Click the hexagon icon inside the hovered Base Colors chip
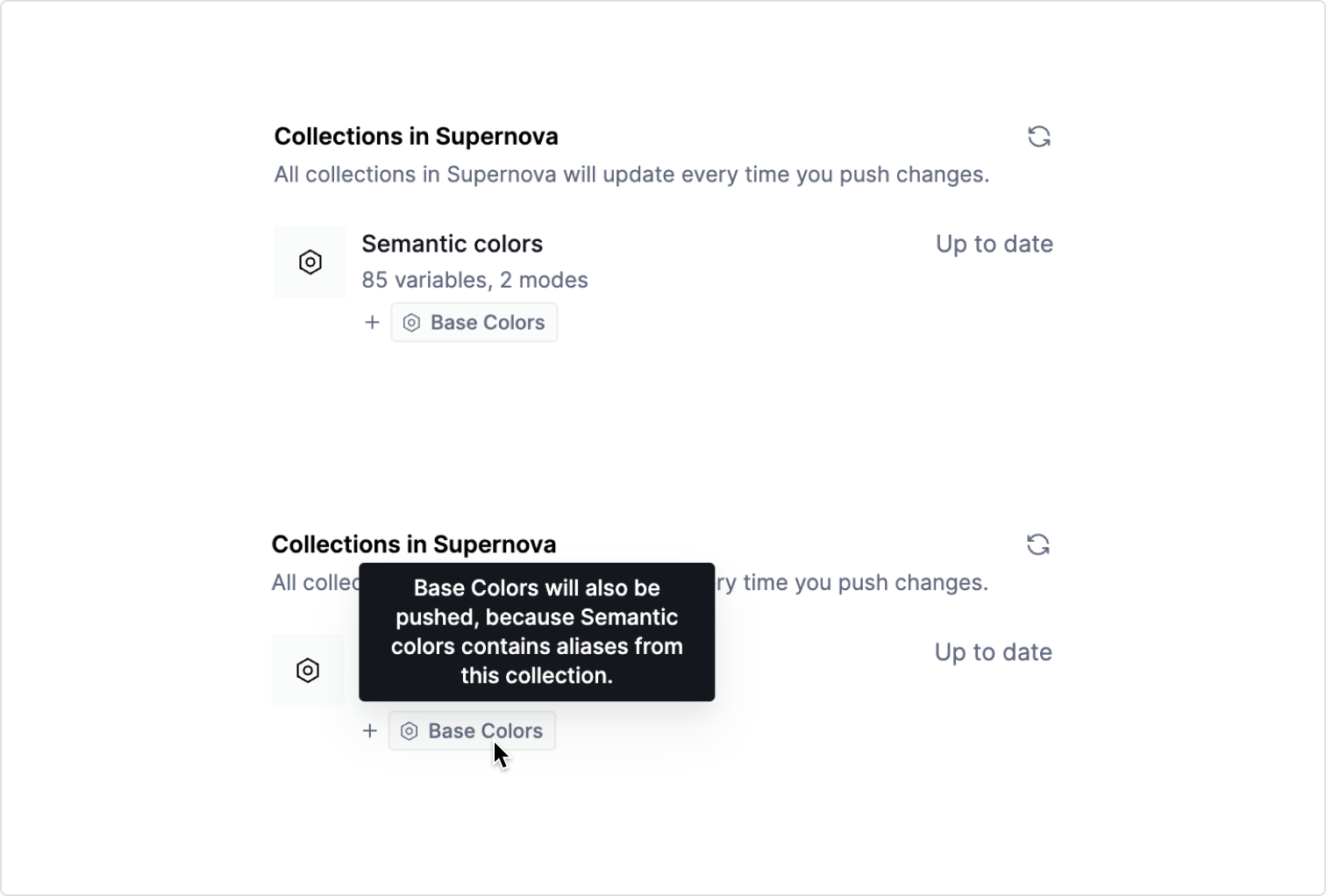The image size is (1326, 896). tap(410, 731)
